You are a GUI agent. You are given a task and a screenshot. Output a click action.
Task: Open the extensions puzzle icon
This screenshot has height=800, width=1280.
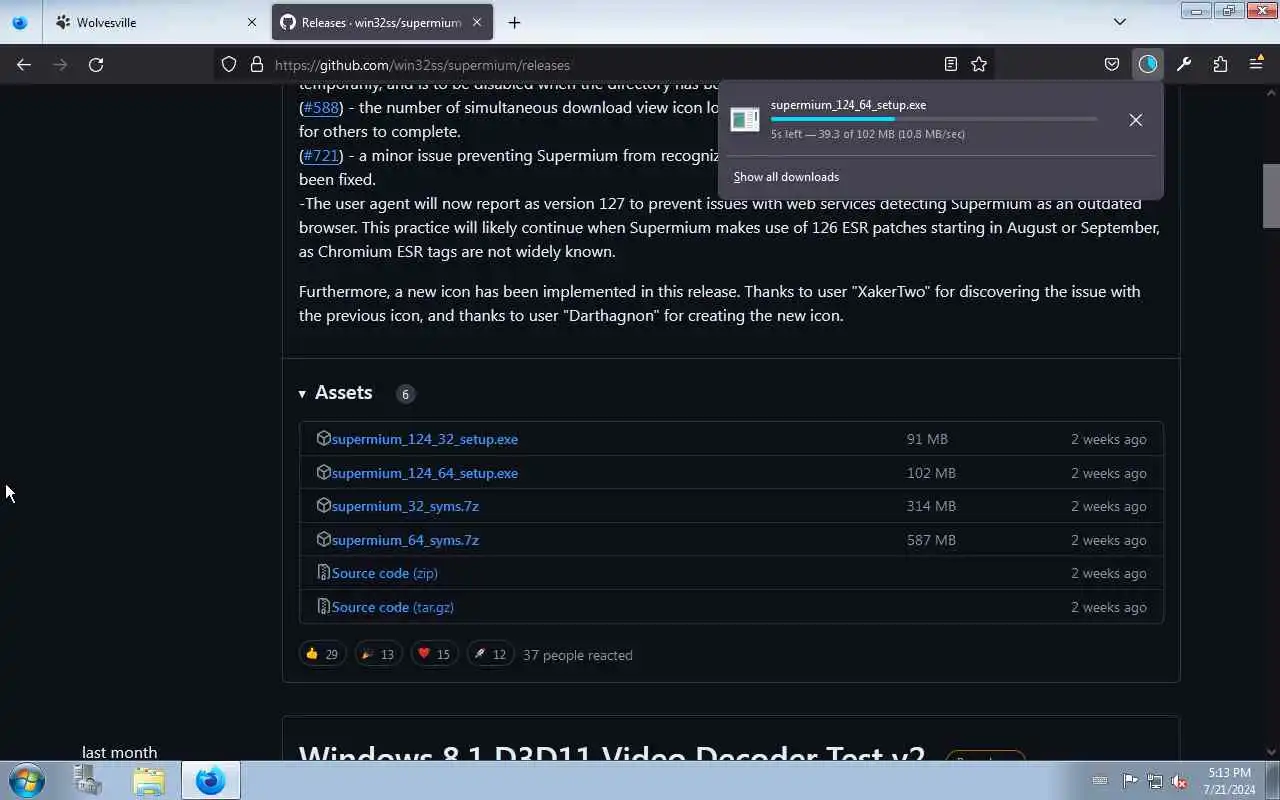(x=1220, y=64)
